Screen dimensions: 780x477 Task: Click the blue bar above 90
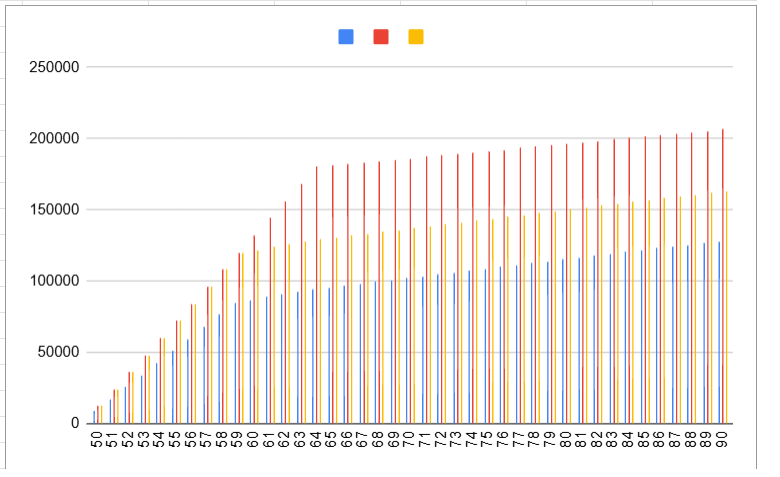coord(719,332)
